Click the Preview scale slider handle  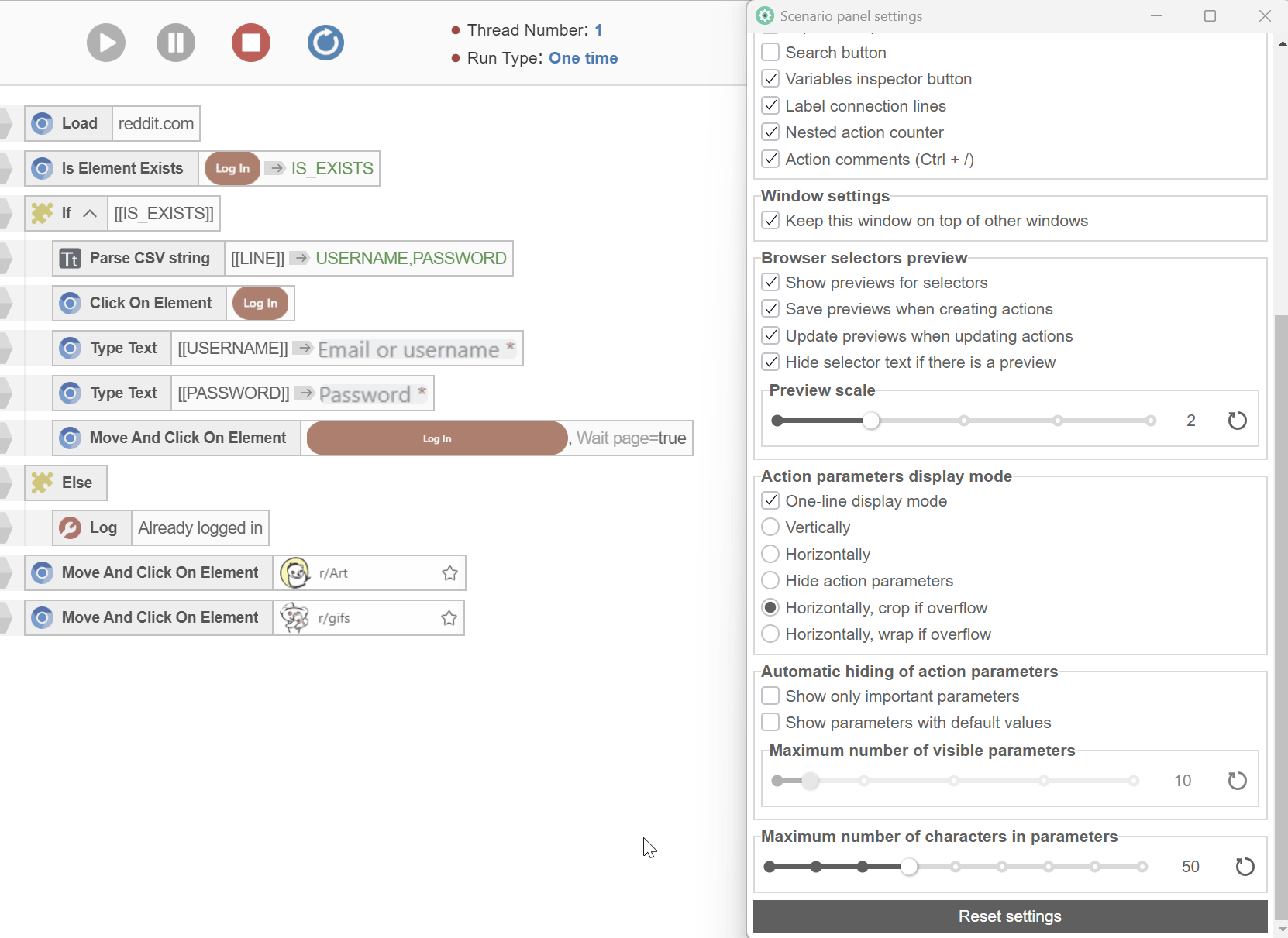pyautogui.click(x=872, y=421)
